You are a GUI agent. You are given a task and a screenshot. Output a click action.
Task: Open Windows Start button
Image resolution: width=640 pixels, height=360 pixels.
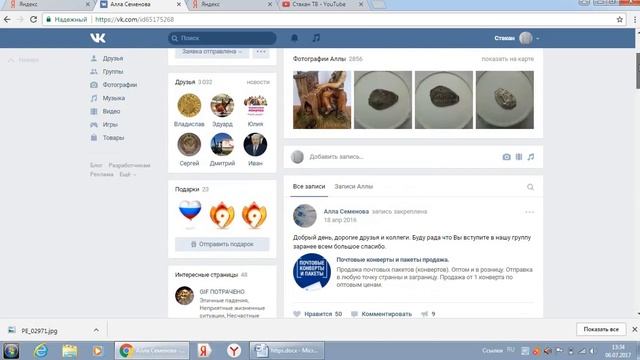pyautogui.click(x=11, y=351)
